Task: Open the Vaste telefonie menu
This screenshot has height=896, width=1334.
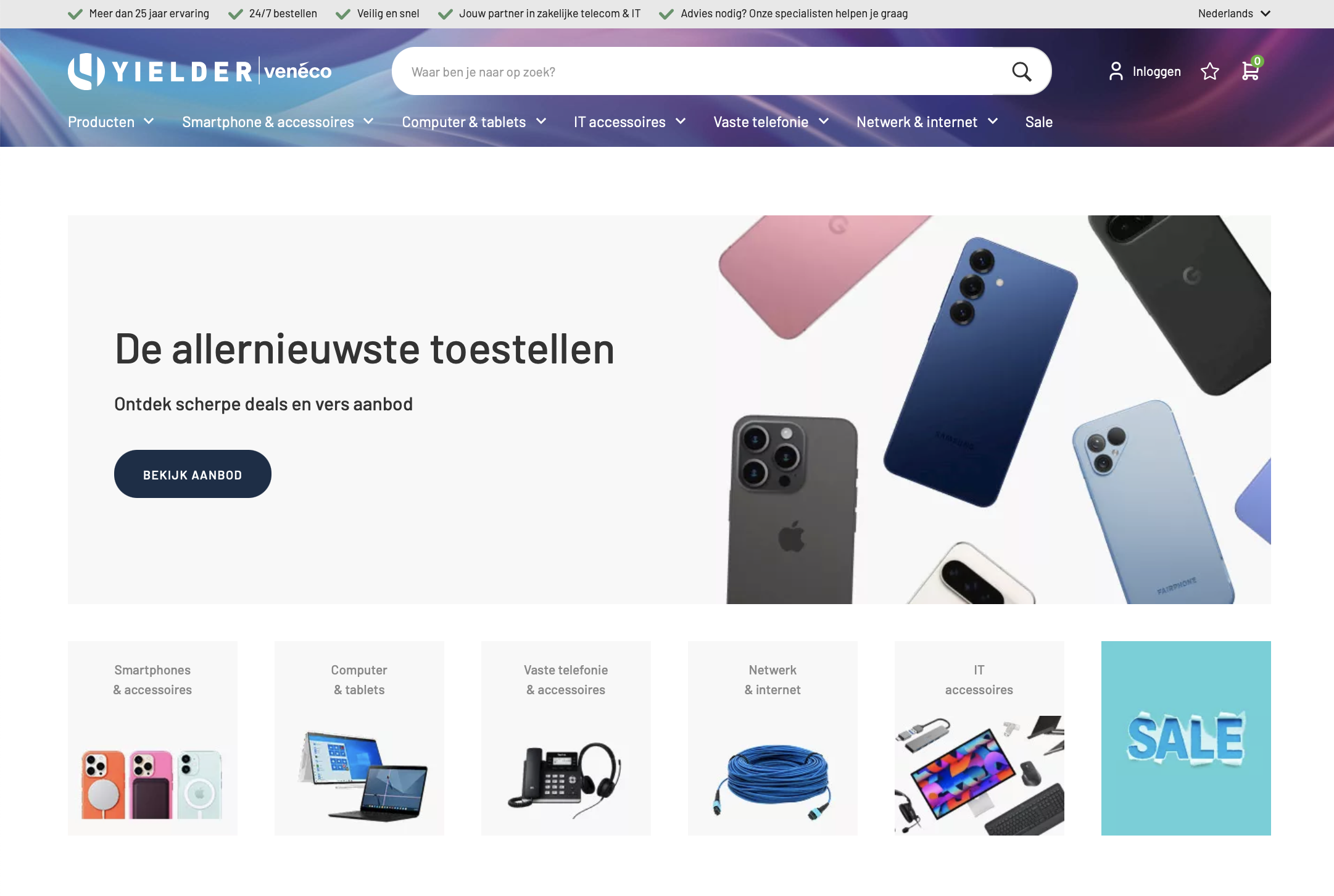Action: coord(771,122)
